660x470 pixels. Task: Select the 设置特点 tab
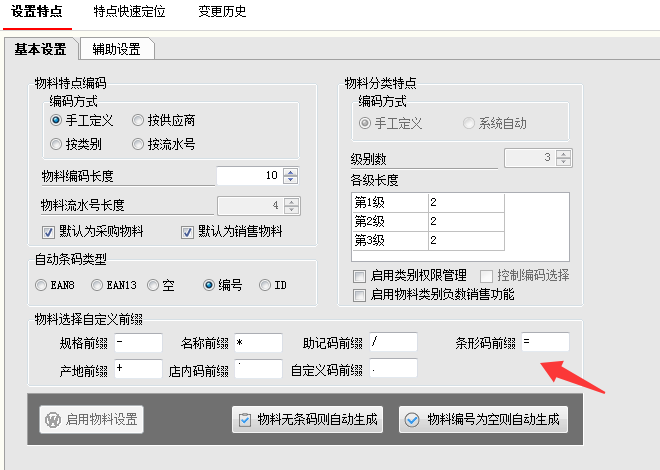[x=37, y=11]
